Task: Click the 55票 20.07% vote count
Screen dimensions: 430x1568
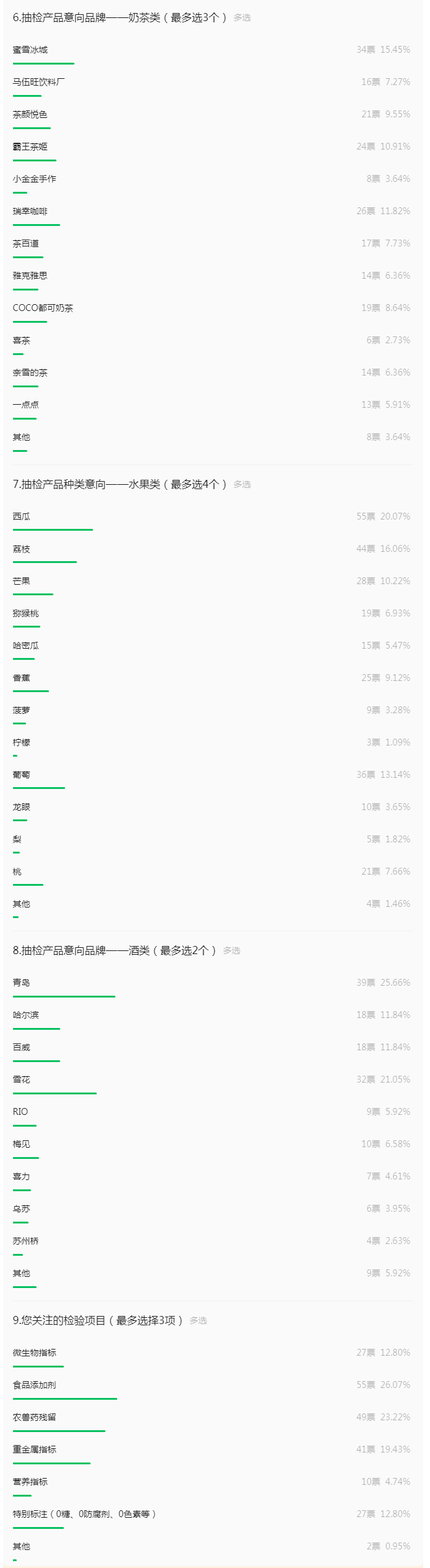Action: [383, 516]
